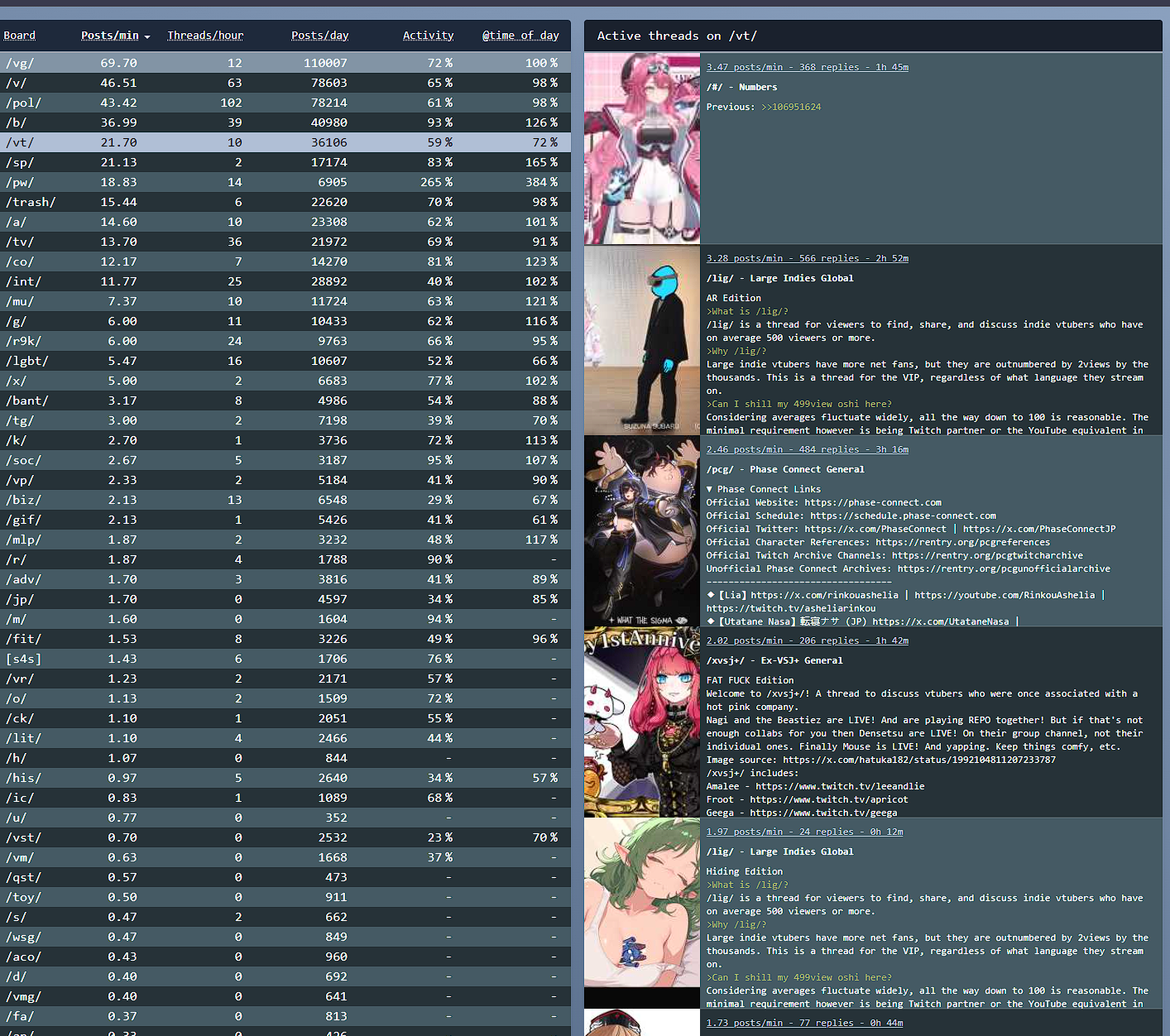Select the /v/ board row
This screenshot has height=1036, width=1170.
(x=285, y=83)
